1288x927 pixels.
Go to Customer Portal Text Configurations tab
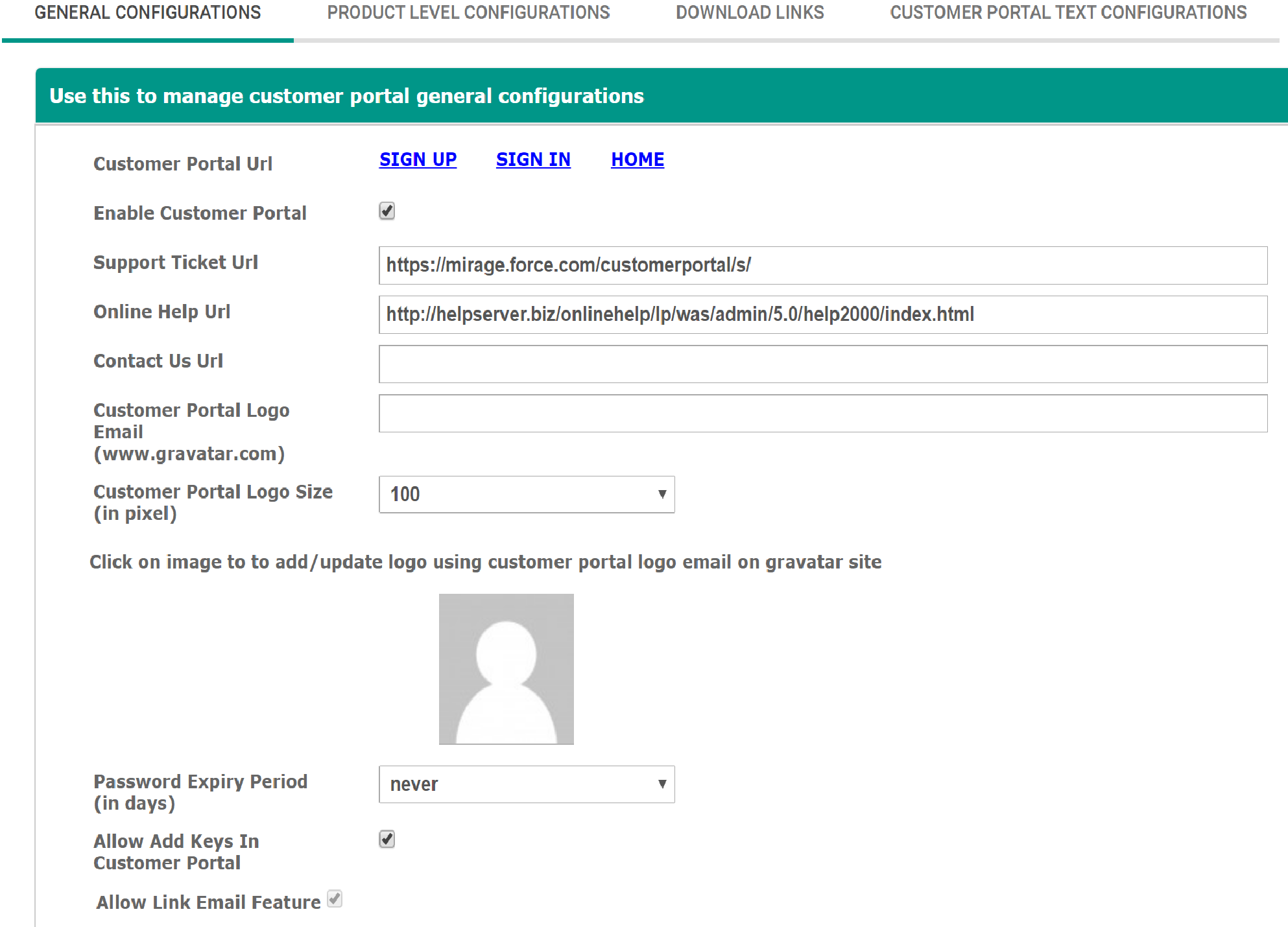point(1068,13)
